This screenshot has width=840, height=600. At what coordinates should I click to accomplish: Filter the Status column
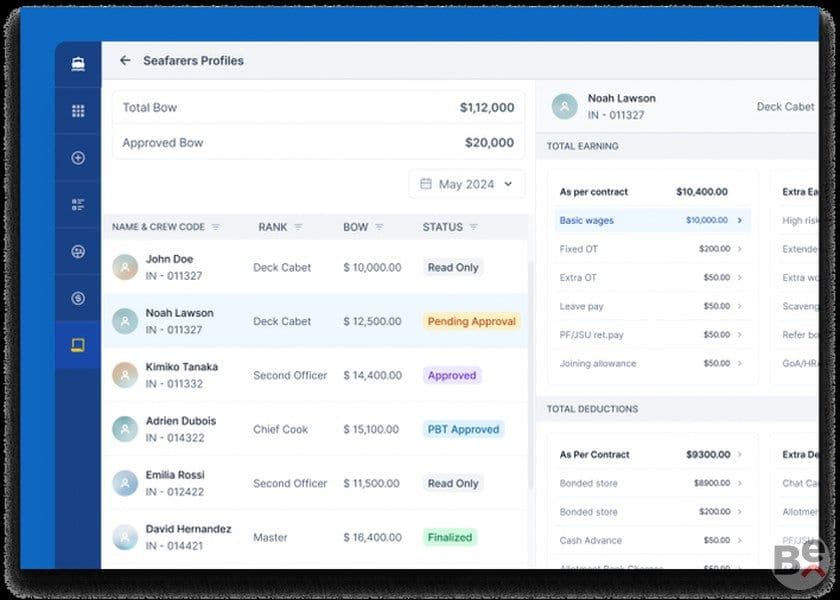pos(474,227)
